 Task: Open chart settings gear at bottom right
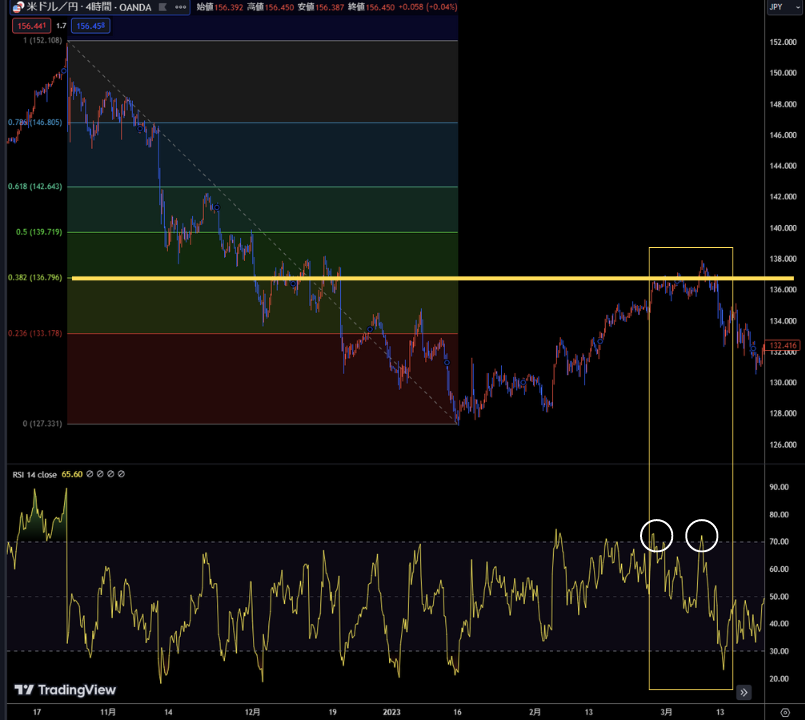(783, 710)
